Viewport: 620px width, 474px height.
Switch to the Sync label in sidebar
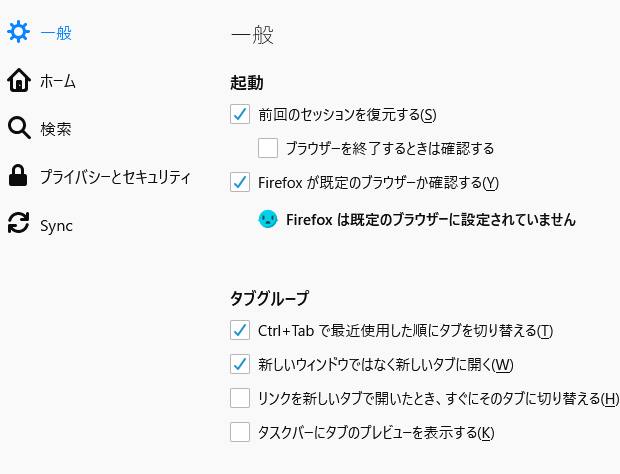56,225
